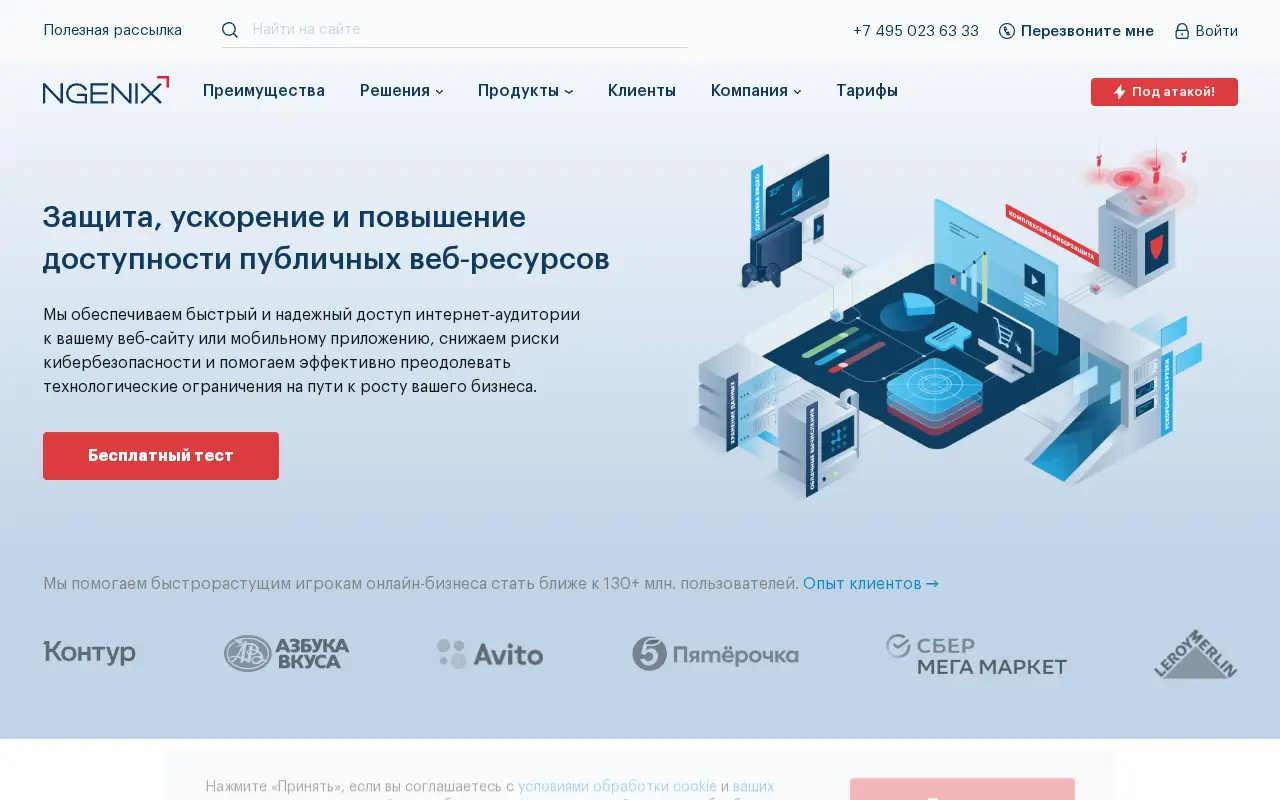Image resolution: width=1280 pixels, height=800 pixels.
Task: Click the phone number +7 495 023 63 33
Action: click(916, 31)
